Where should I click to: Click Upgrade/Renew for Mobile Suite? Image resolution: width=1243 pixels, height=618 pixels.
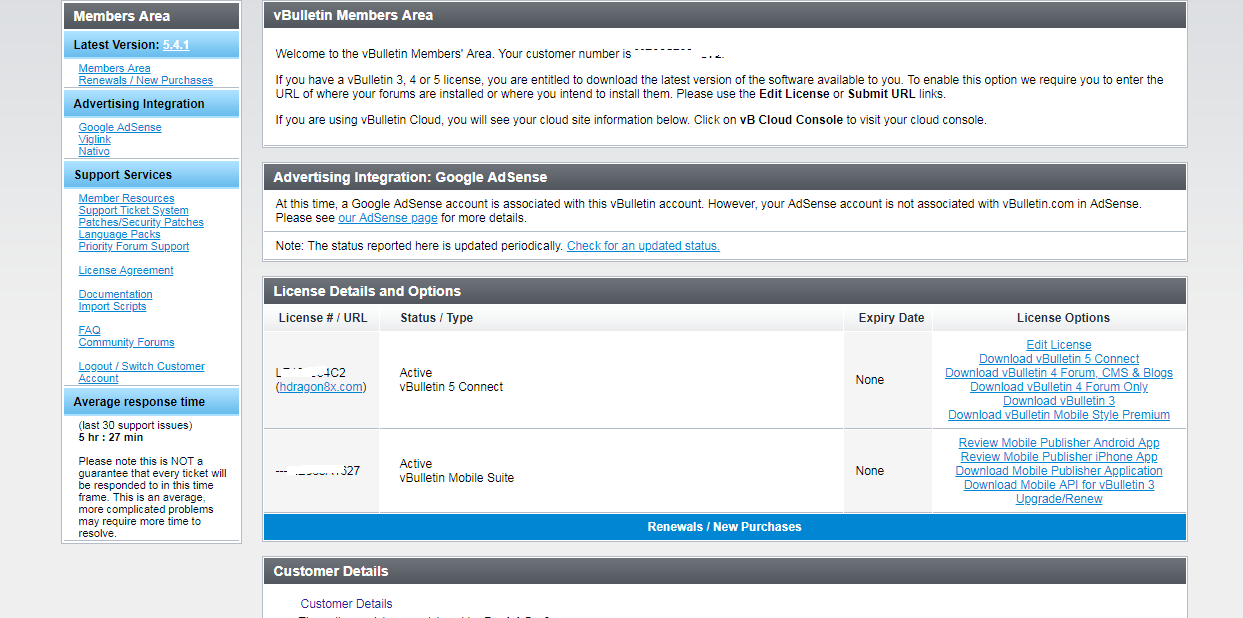coord(1058,499)
